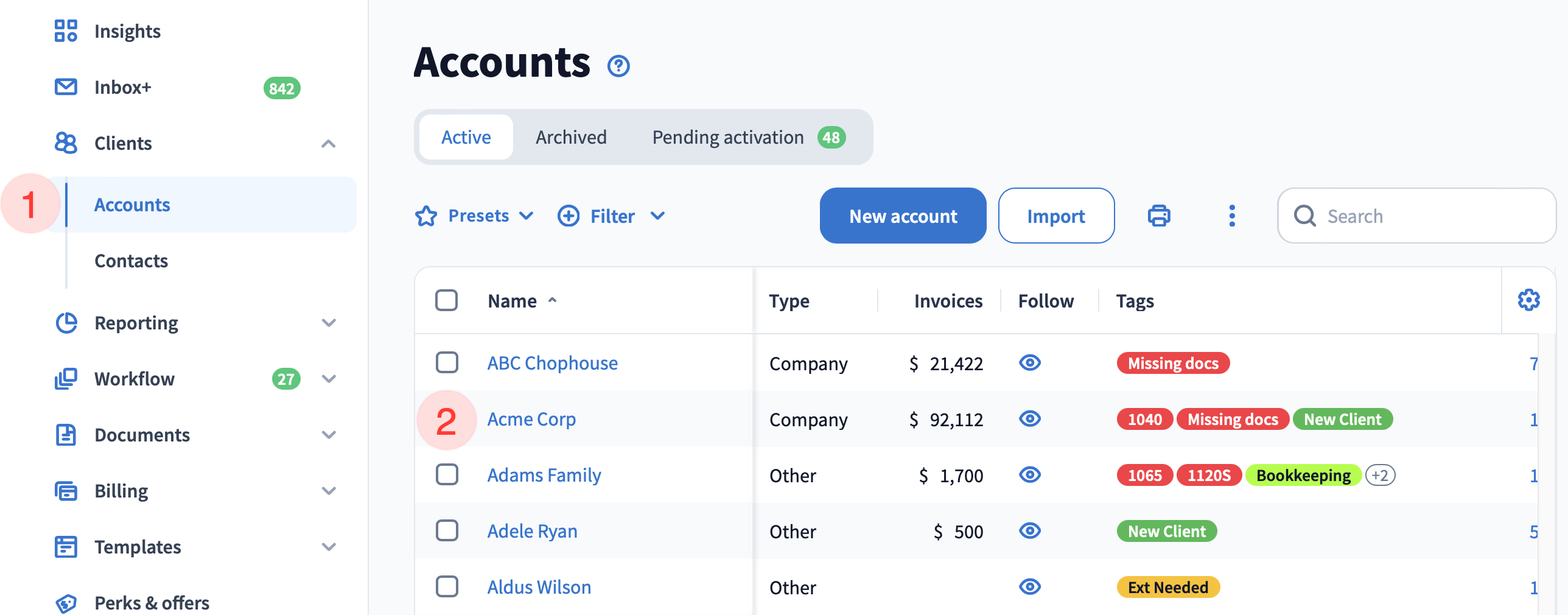Select the Adele Ryan row checkbox
Viewport: 1568px width, 615px height.
[447, 530]
